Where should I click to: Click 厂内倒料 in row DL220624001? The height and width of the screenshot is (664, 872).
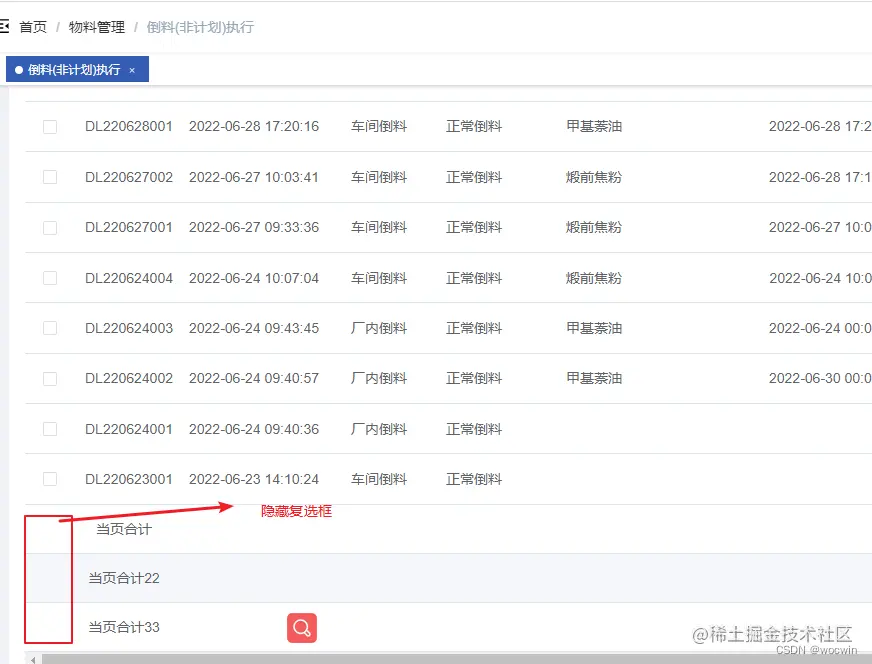click(x=379, y=429)
